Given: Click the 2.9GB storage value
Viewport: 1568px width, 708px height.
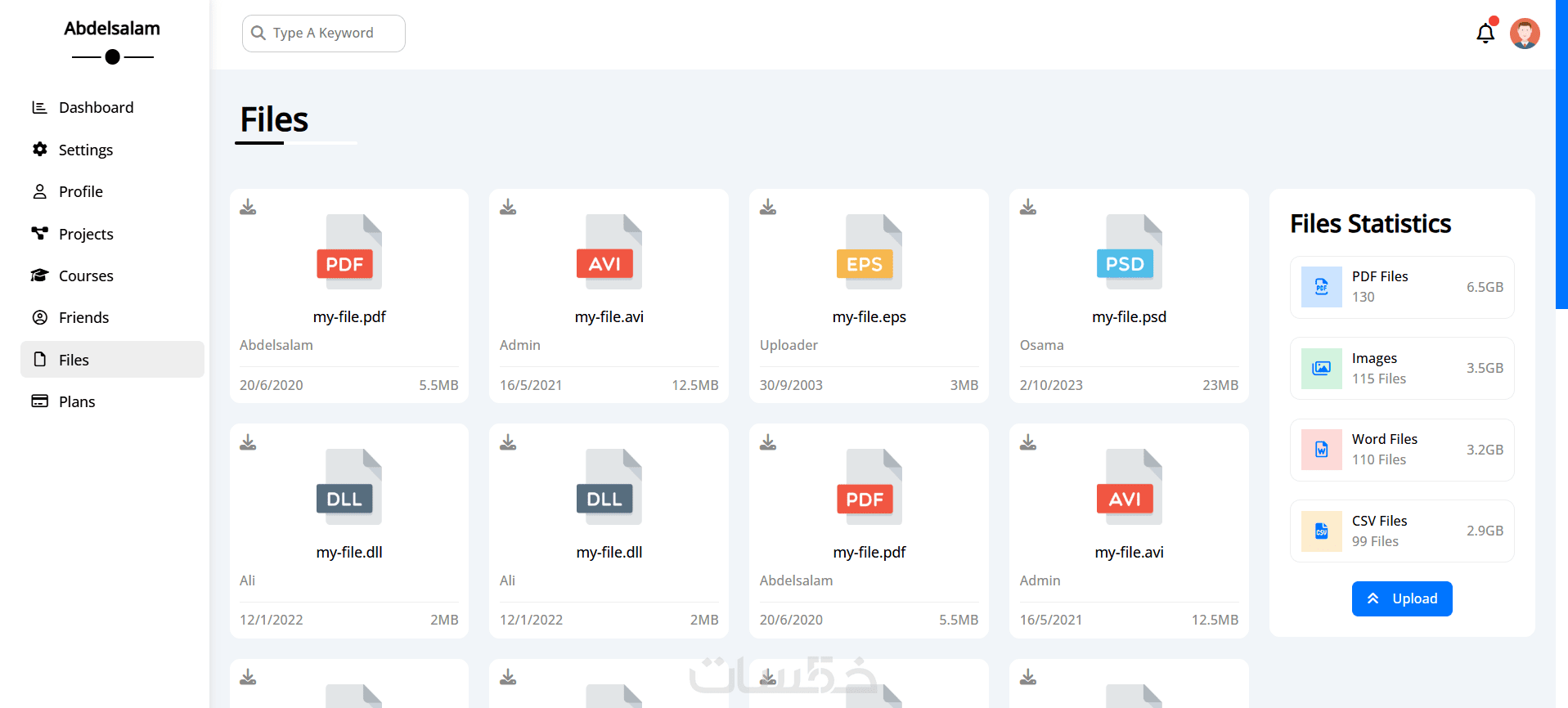Looking at the screenshot, I should point(1485,531).
